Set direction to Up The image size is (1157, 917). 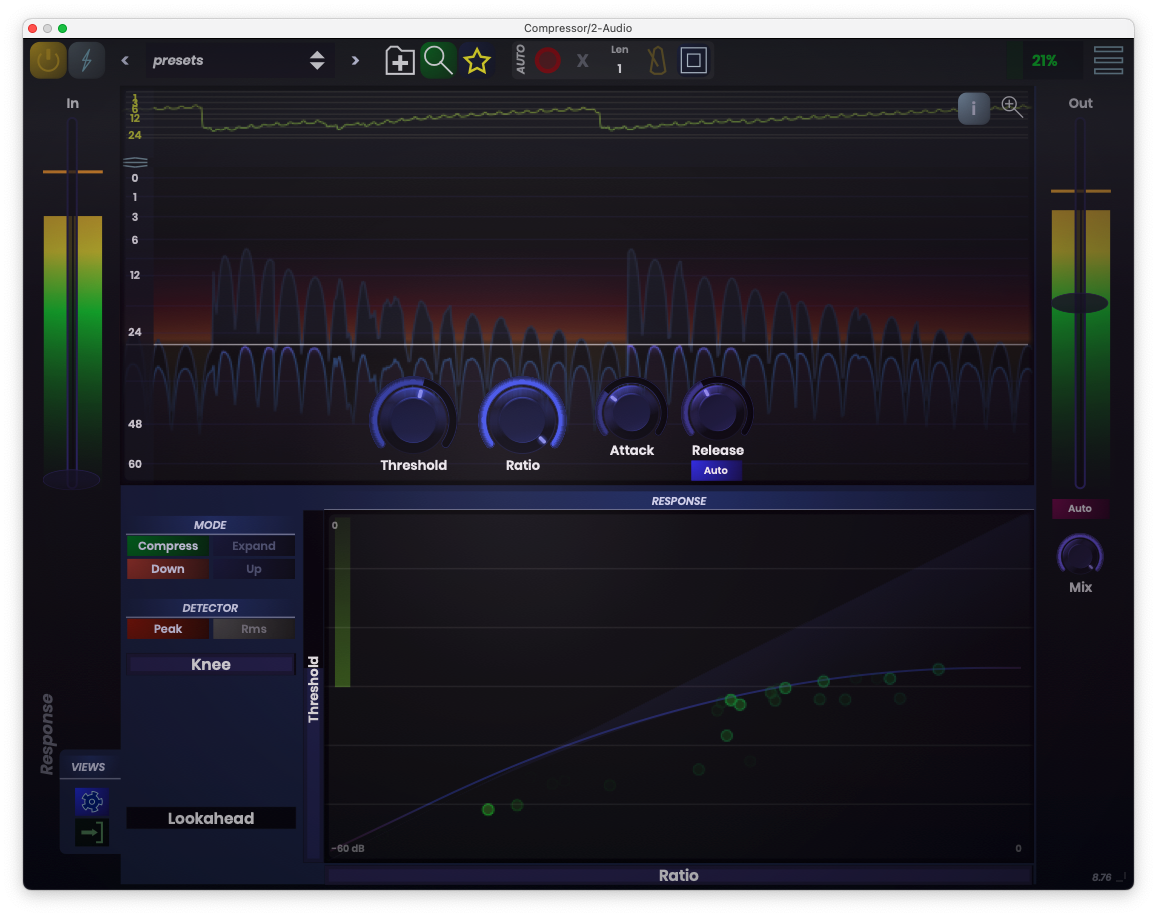pyautogui.click(x=253, y=569)
